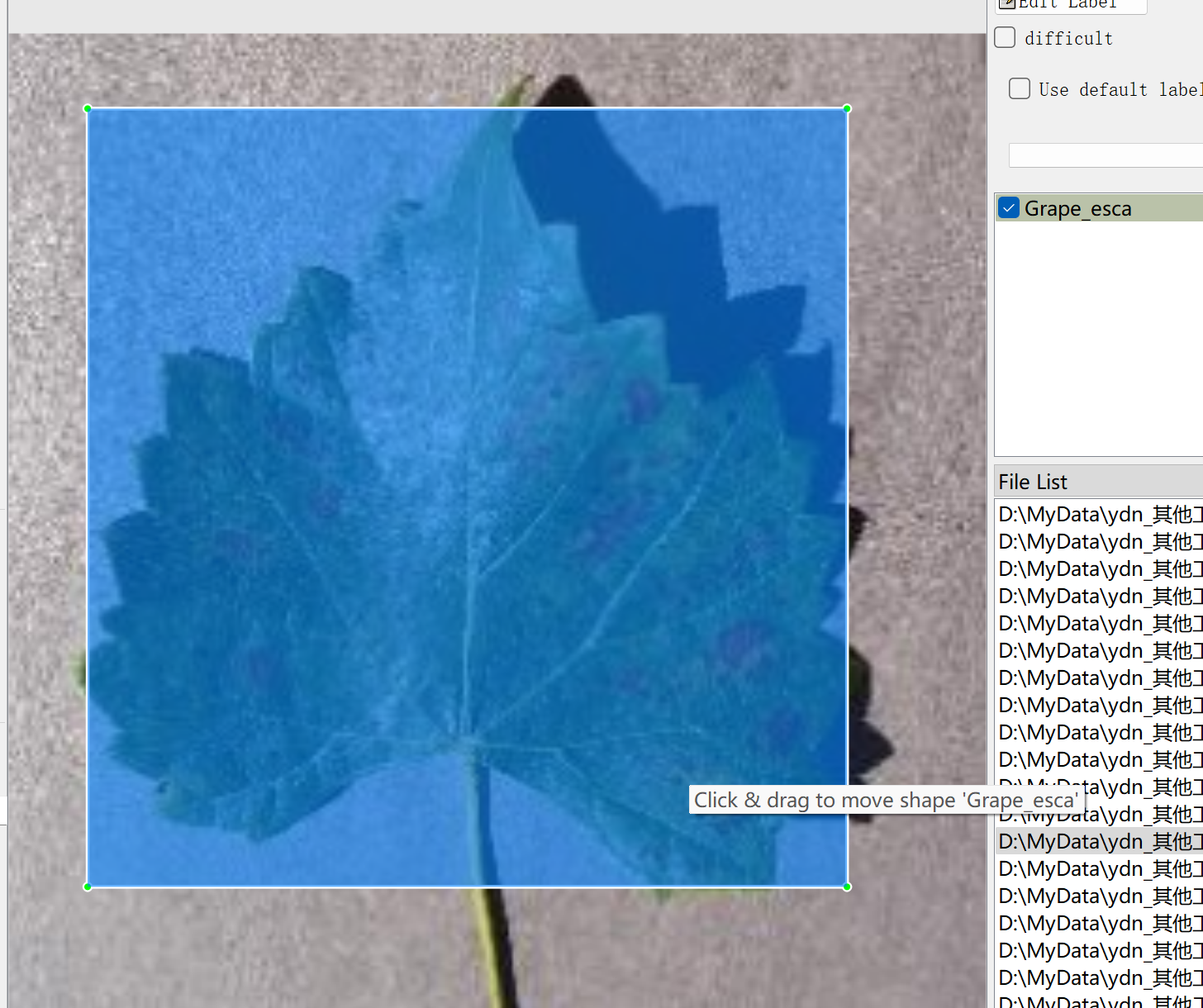
Task: Grab bottom-right green vertex of Grape_esca box
Action: [847, 887]
